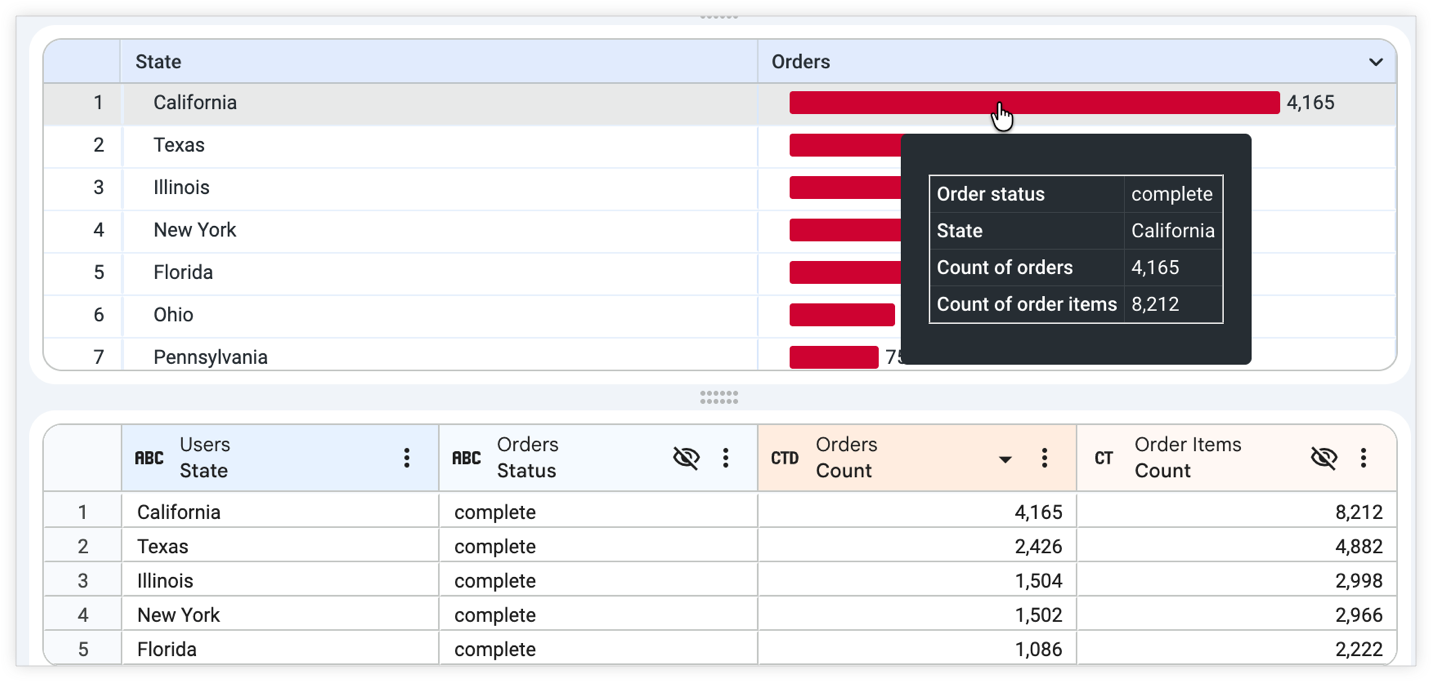Toggle visibility of Orders Status column

(686, 458)
